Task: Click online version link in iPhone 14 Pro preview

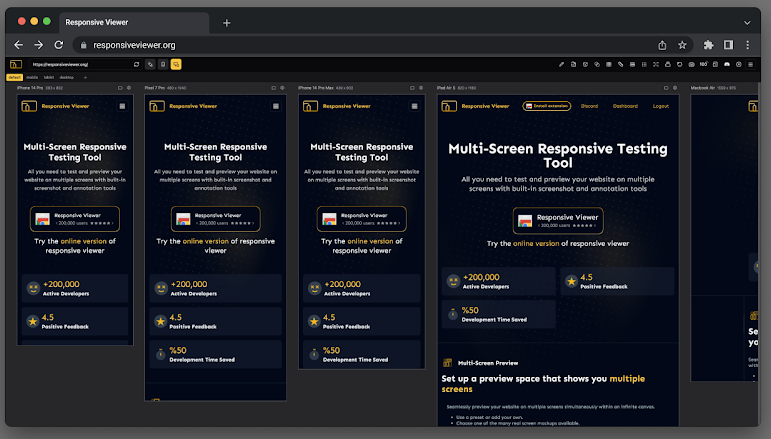Action: [x=83, y=241]
